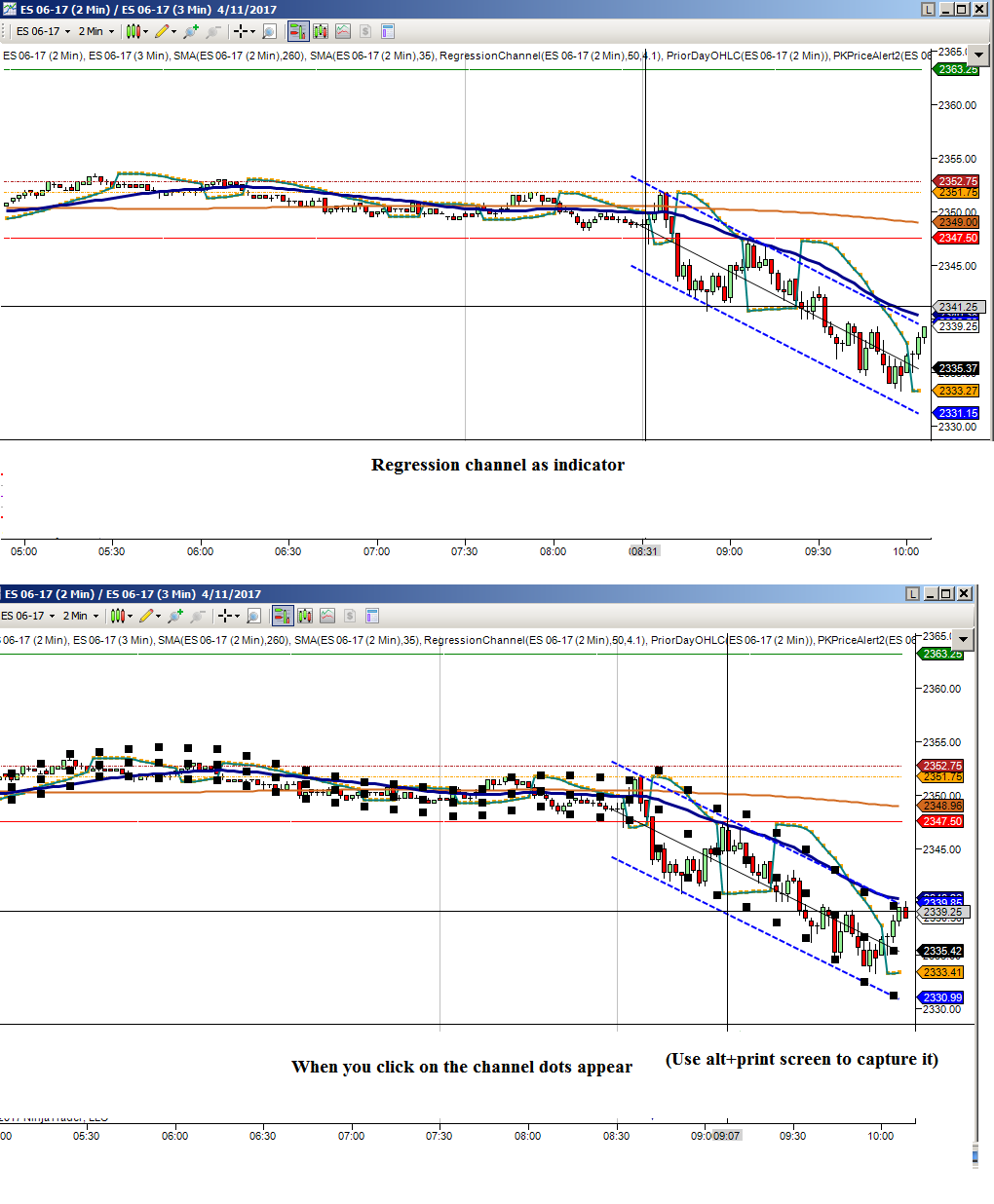Open Properties icon in lower chart toolbar

point(372,616)
